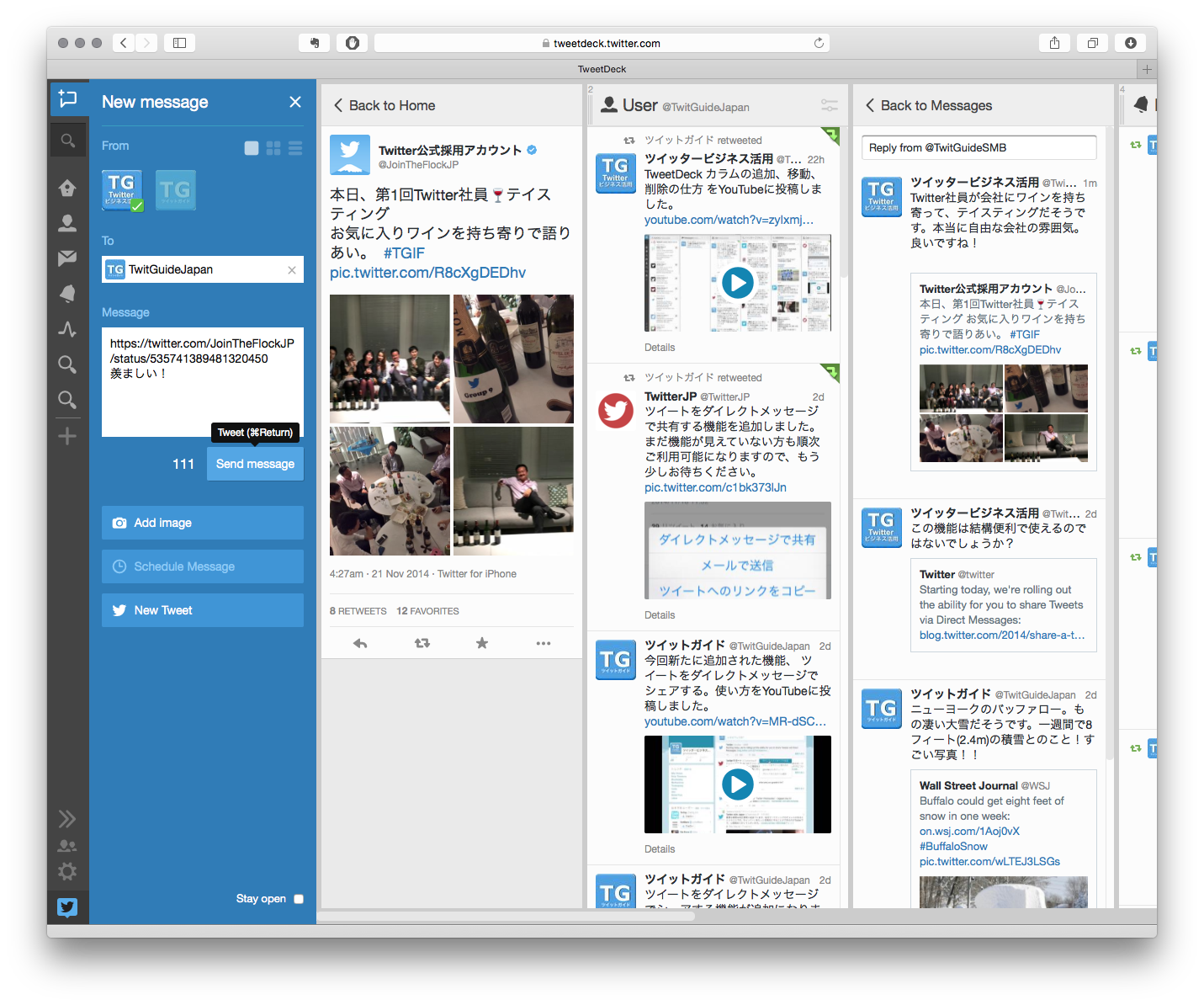This screenshot has width=1204, height=1005.
Task: Select TwitGuideSMB account avatar with checkmark
Action: pos(123,190)
